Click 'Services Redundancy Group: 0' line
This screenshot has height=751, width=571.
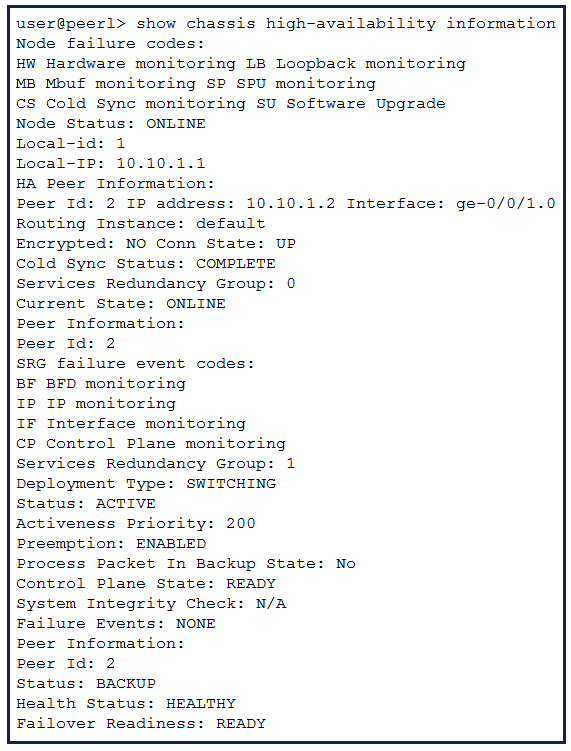[156, 284]
